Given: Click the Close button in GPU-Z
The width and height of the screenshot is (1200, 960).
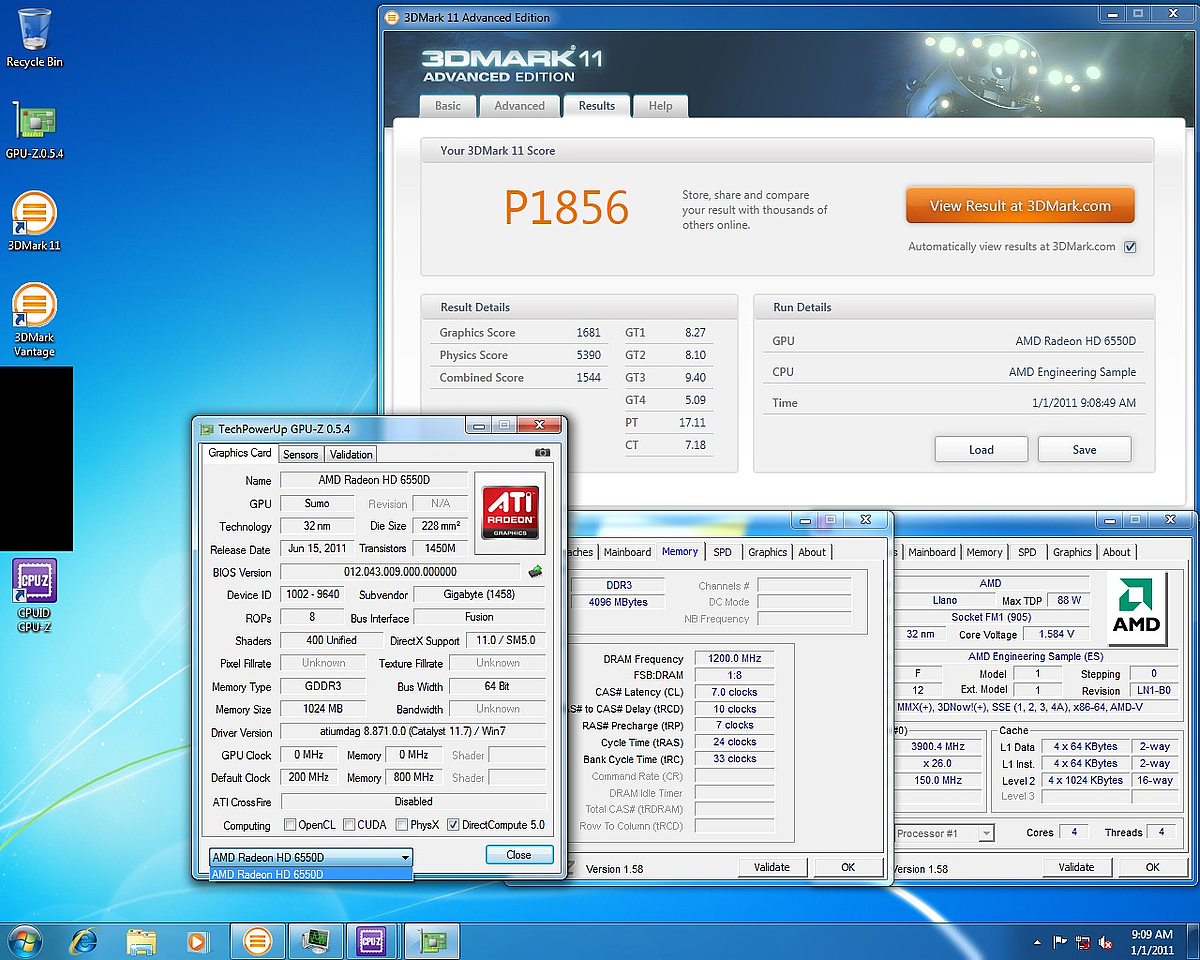Looking at the screenshot, I should (x=519, y=855).
